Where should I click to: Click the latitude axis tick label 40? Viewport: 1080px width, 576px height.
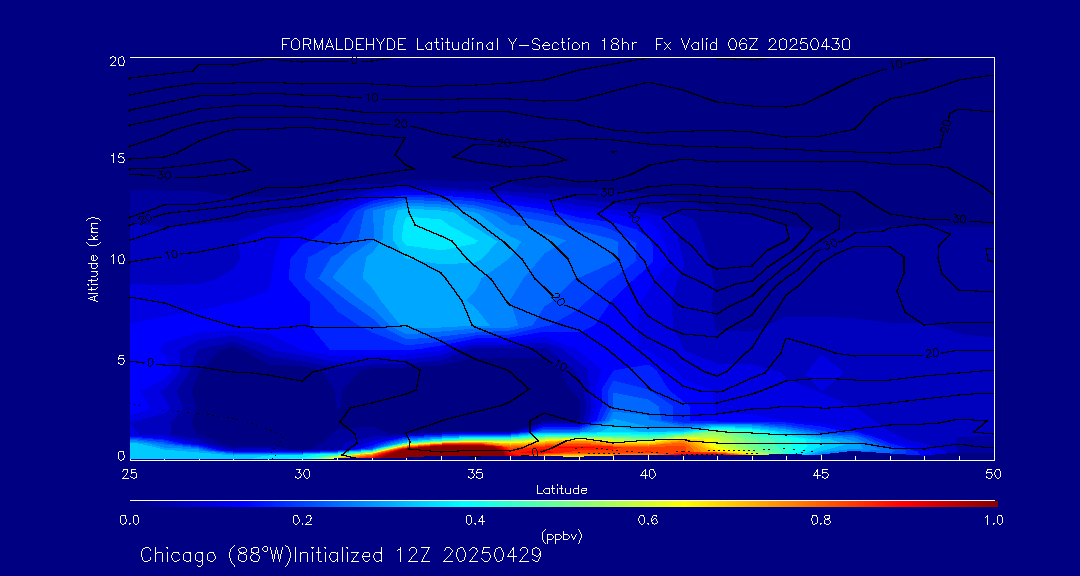click(648, 473)
